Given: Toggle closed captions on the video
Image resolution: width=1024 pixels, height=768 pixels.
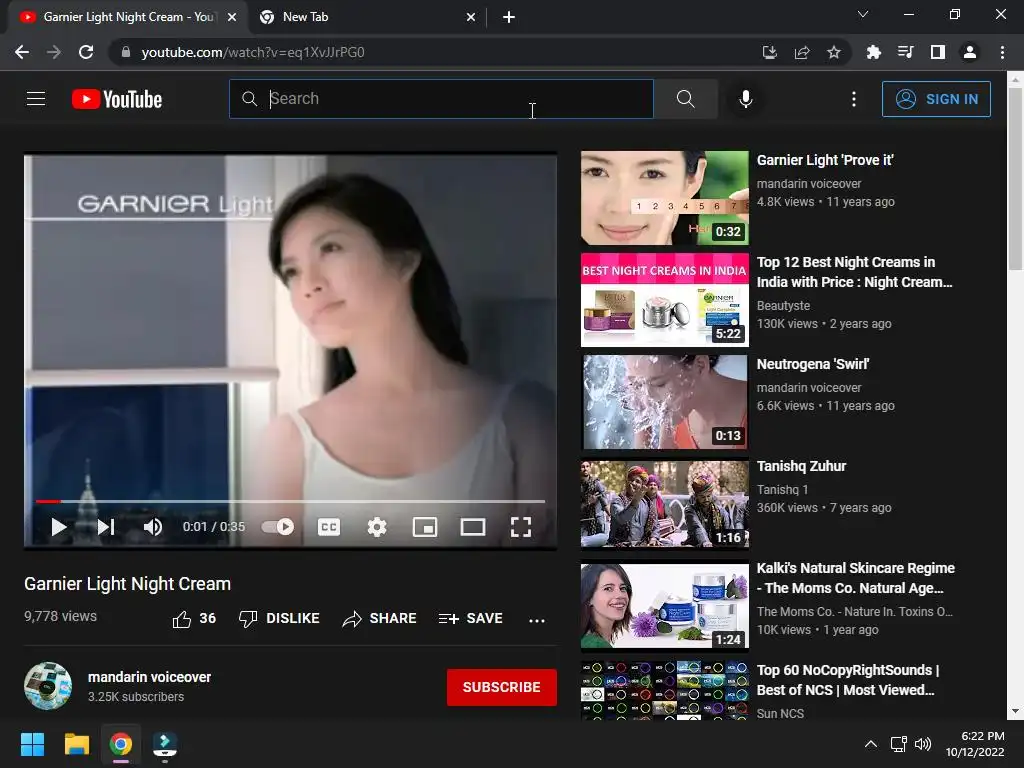Looking at the screenshot, I should (x=328, y=526).
